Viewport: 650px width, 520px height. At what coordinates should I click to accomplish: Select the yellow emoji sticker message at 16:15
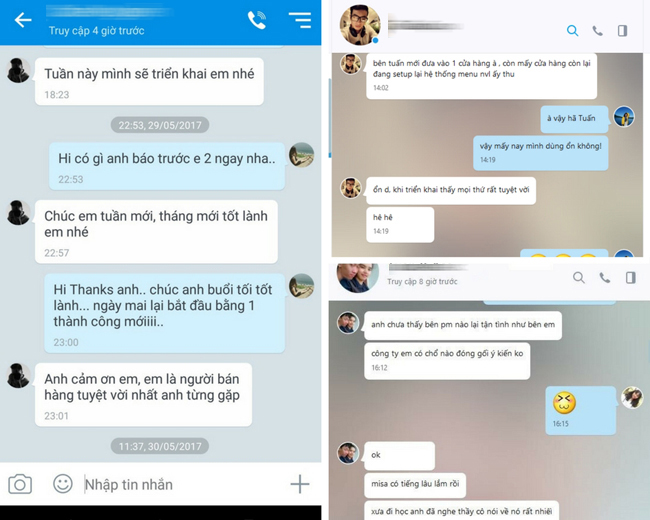(580, 410)
